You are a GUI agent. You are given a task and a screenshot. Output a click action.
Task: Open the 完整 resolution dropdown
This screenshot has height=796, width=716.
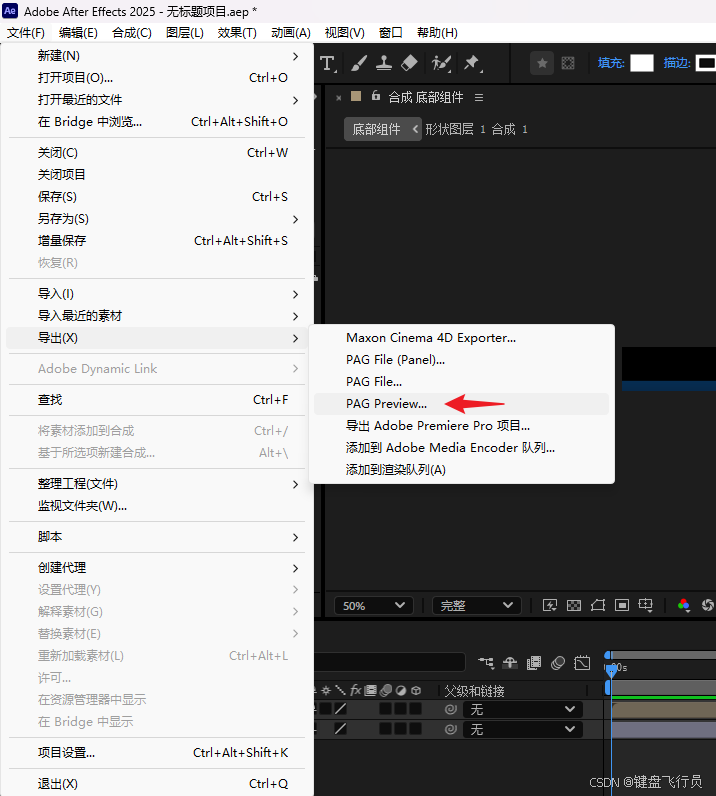[476, 606]
